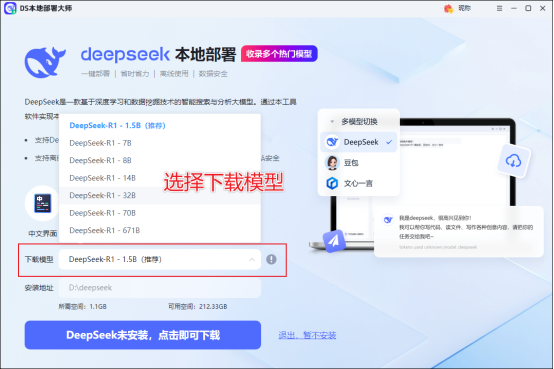554x369 pixels.
Task: Choose DeepSeek-R1 - 7B from list
Action: tap(160, 143)
